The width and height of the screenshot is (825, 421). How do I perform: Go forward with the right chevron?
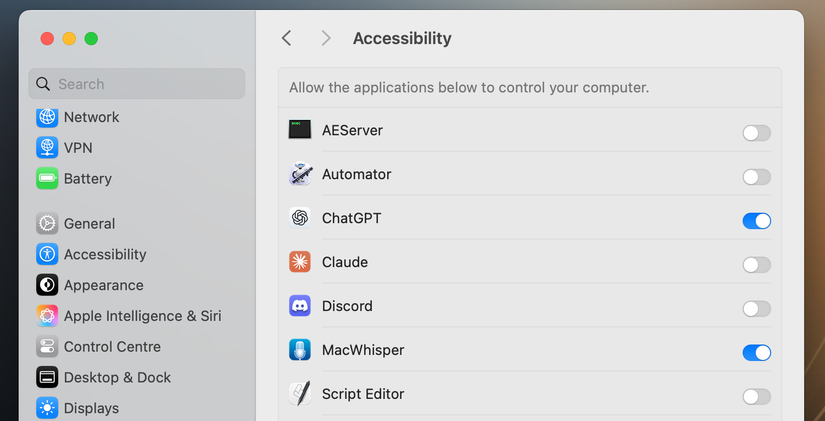coord(326,38)
